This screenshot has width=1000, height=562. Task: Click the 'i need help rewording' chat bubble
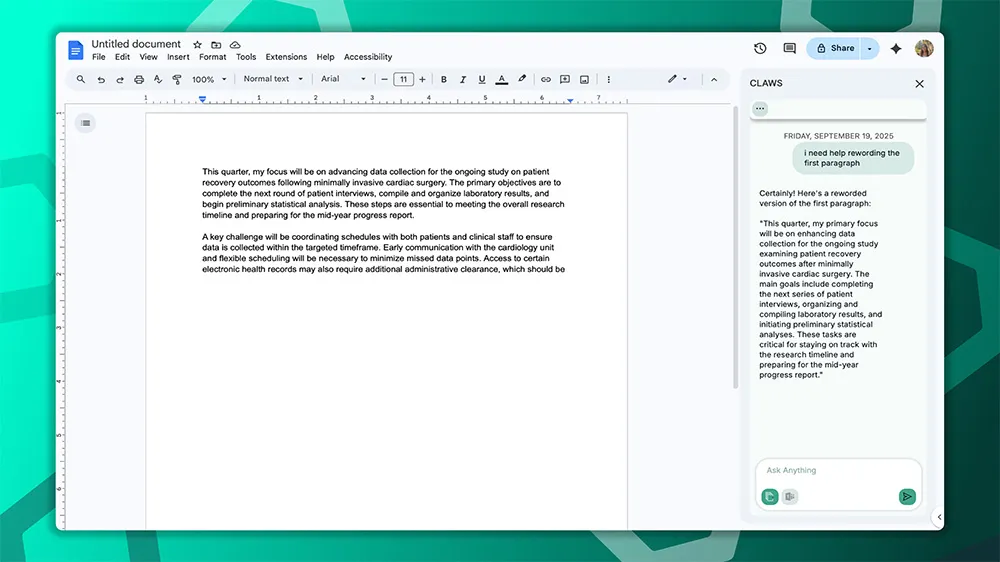pos(853,158)
